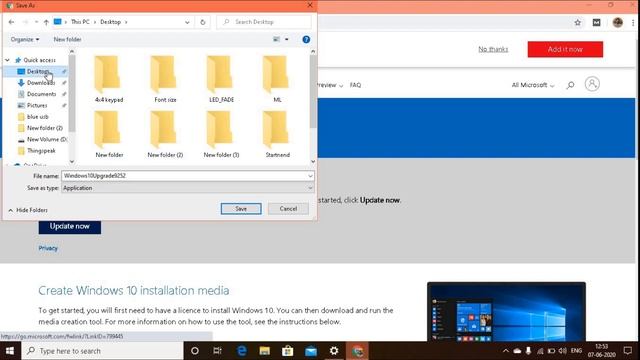Show hidden system tray icons
This screenshot has height=360, width=640.
506,351
